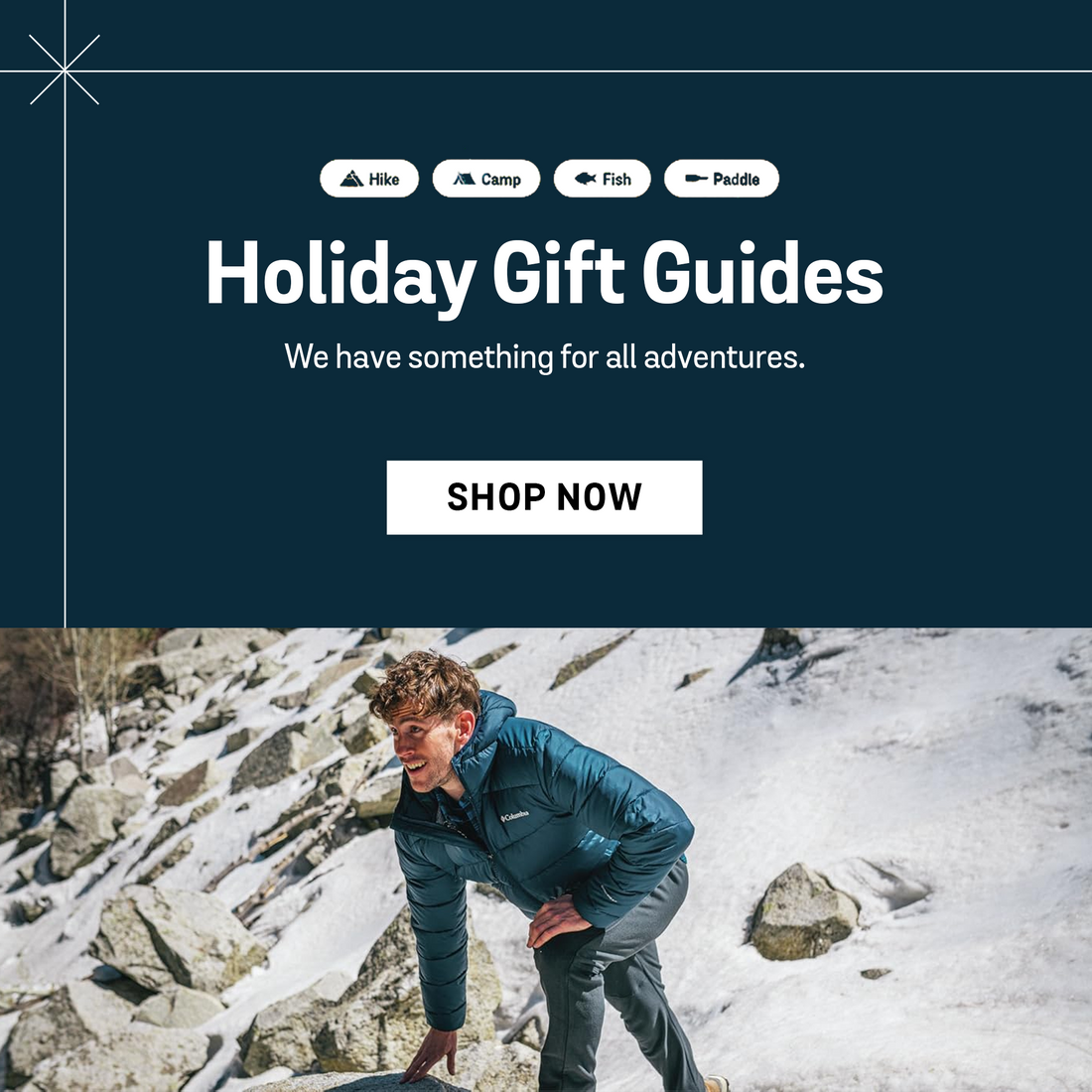Click the hiker's gray pants
1092x1092 pixels.
pos(613,989)
